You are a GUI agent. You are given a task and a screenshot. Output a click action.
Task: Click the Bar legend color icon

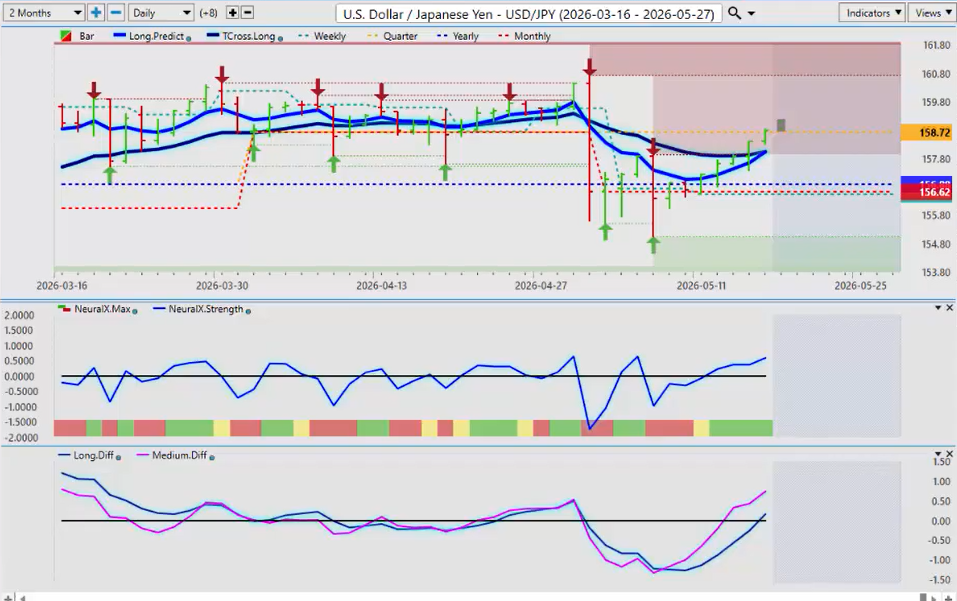tap(65, 36)
